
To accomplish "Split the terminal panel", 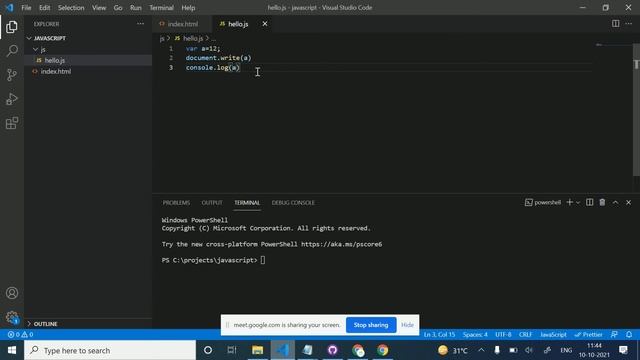I will (x=589, y=202).
